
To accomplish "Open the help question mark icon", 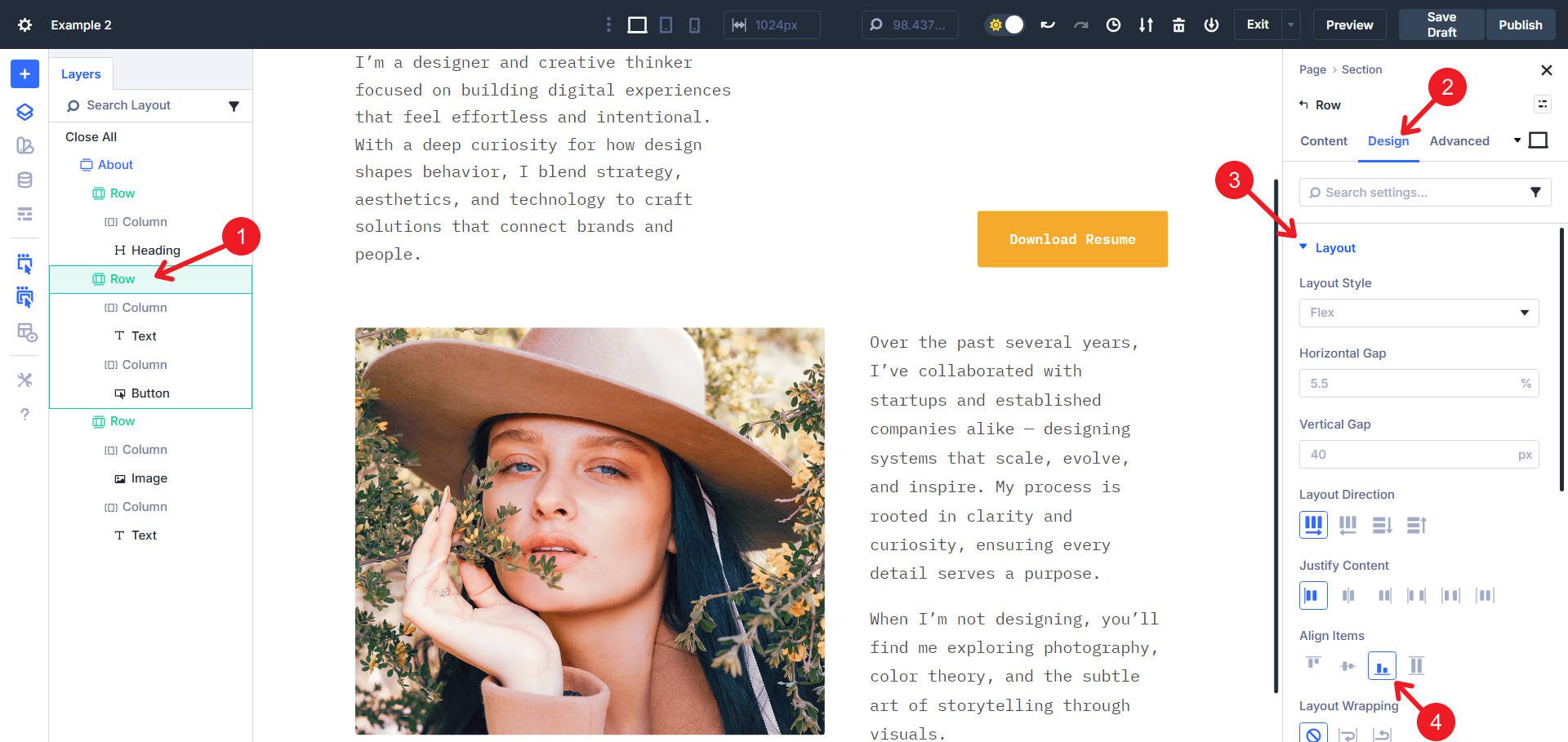I will click(x=24, y=415).
